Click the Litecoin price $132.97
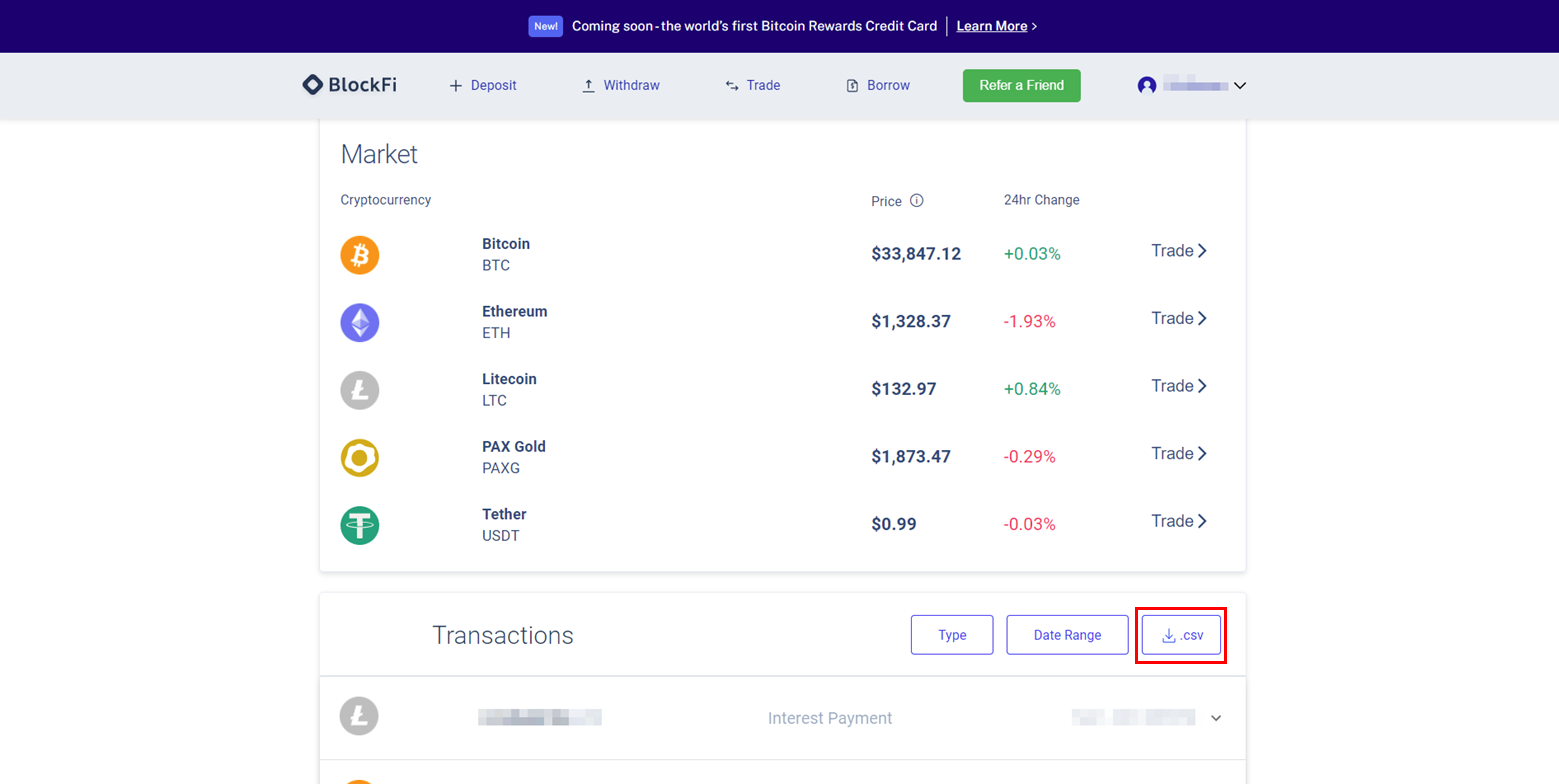 coord(904,389)
